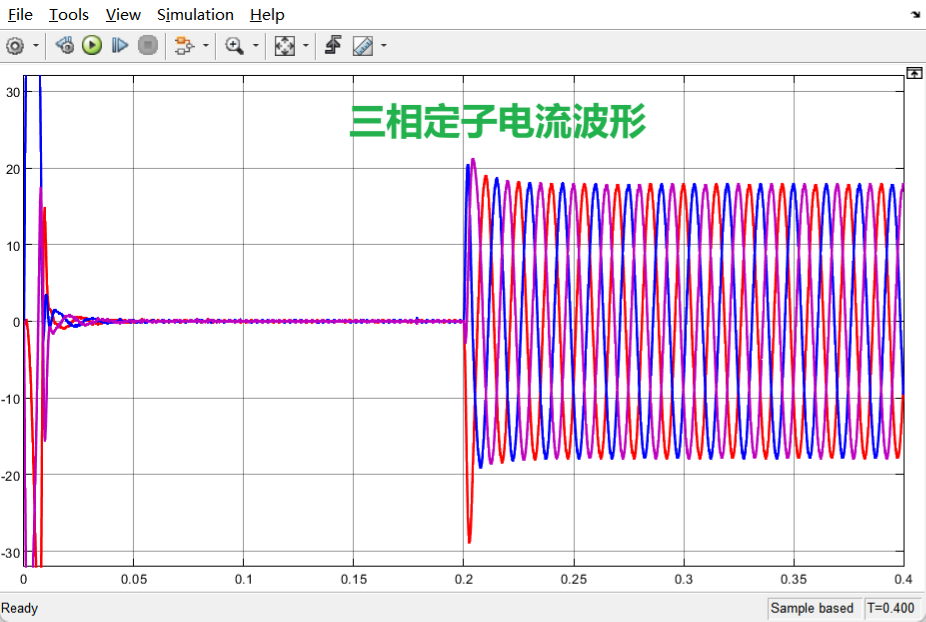Expand the Zoom options dropdown arrow
926x622 pixels.
(256, 45)
